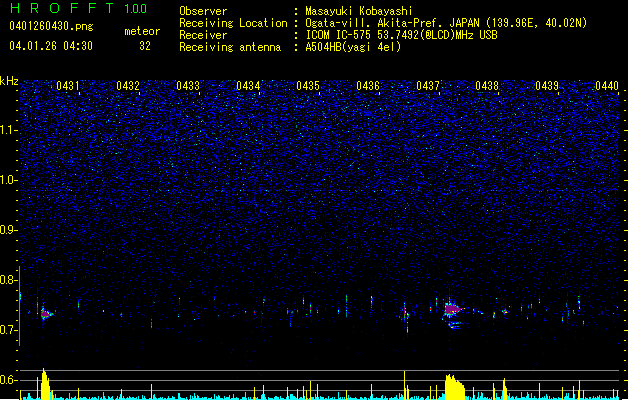Click the 0438 time marker

[487, 85]
